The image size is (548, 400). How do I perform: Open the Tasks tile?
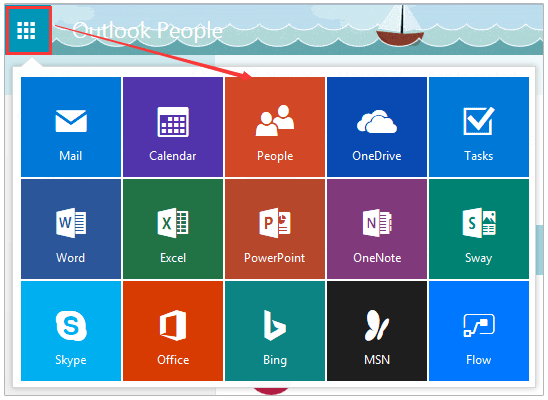479,127
